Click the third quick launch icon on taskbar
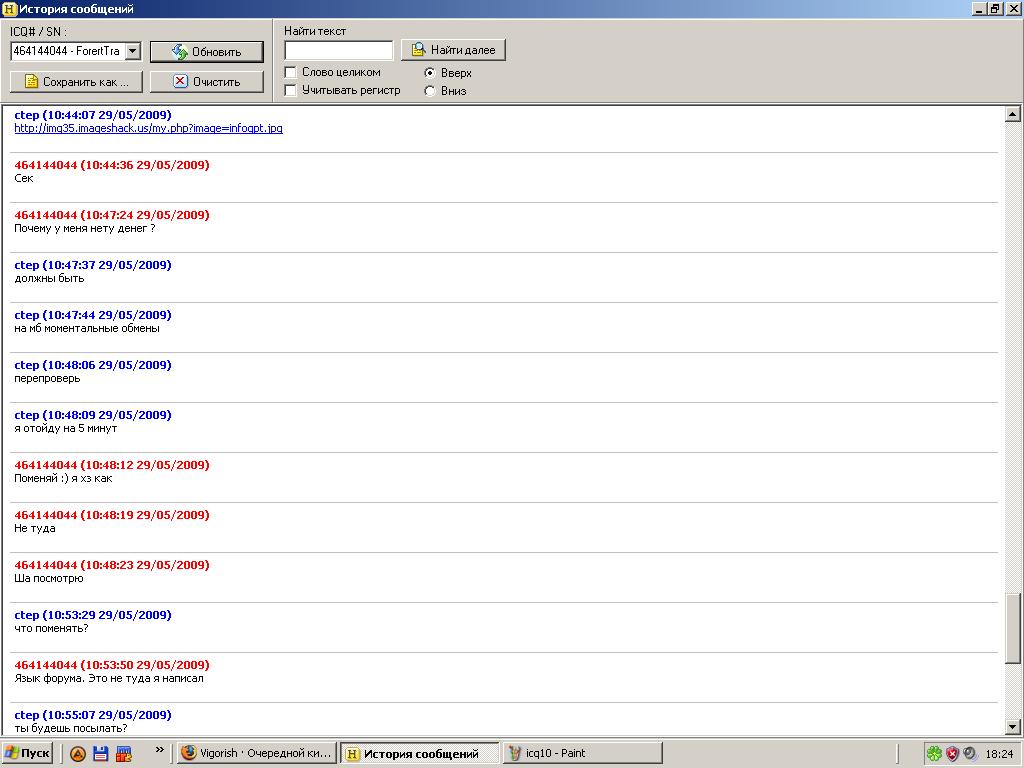This screenshot has width=1024, height=768. 124,754
